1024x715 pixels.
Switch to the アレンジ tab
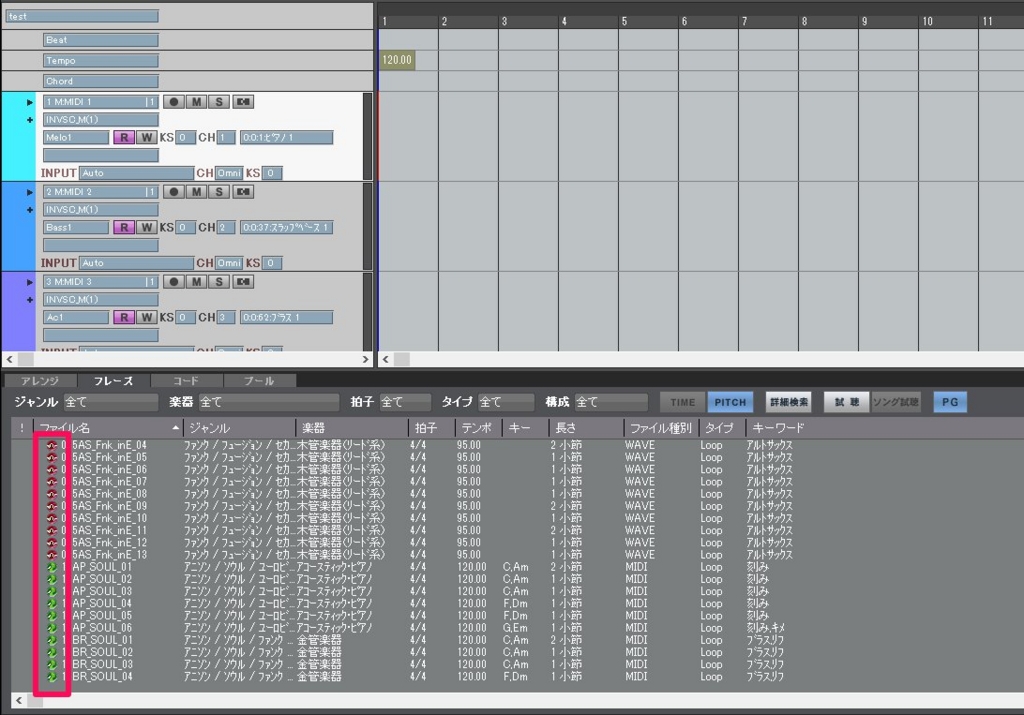point(40,381)
